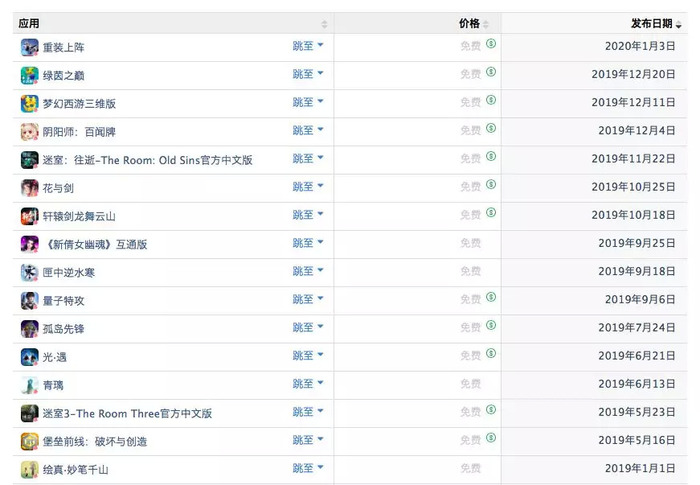
Task: Click the 绿茵之巅 app icon
Action: 29,75
